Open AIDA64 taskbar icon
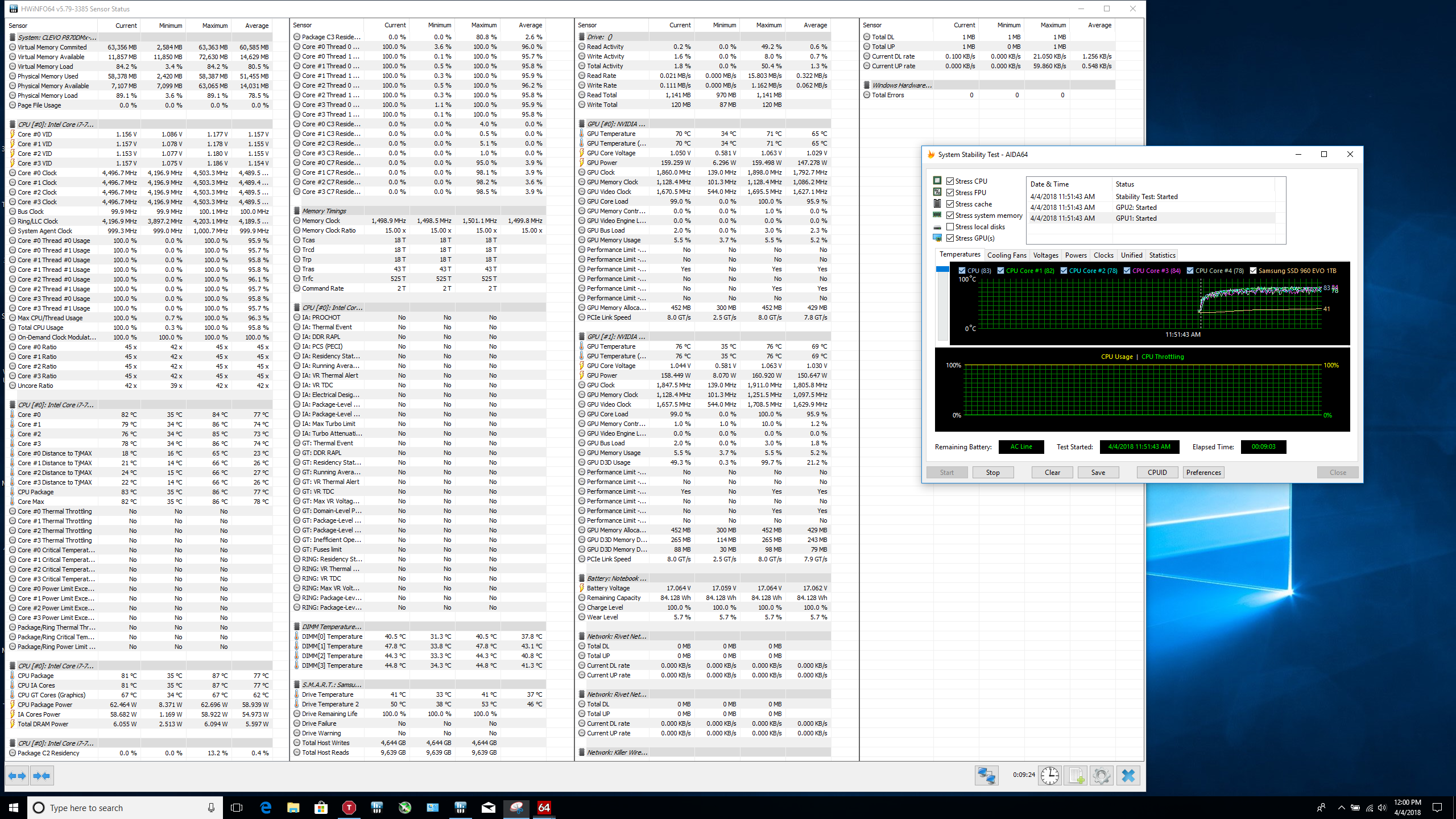 tap(544, 807)
